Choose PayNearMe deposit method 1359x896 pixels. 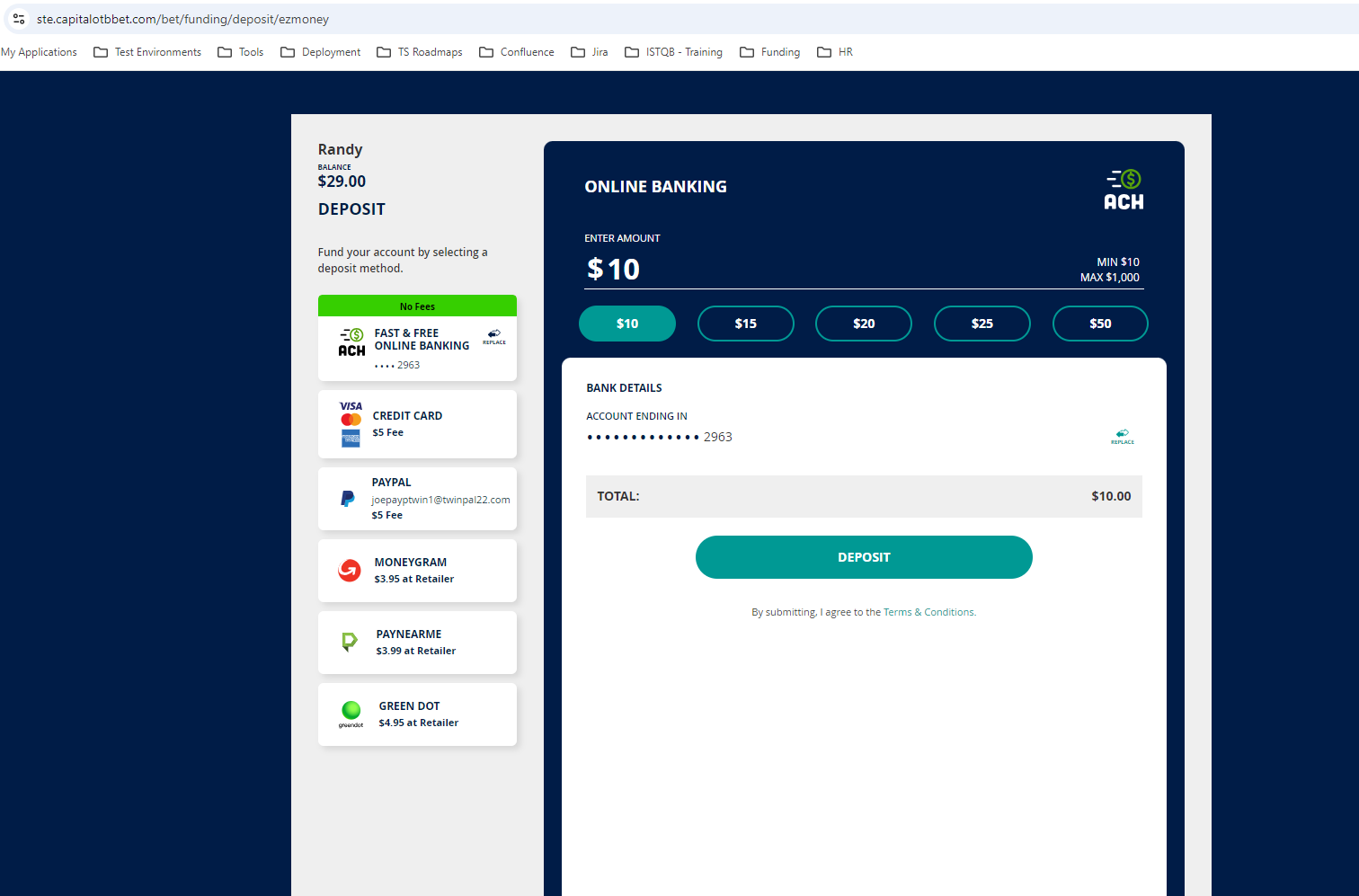click(417, 643)
